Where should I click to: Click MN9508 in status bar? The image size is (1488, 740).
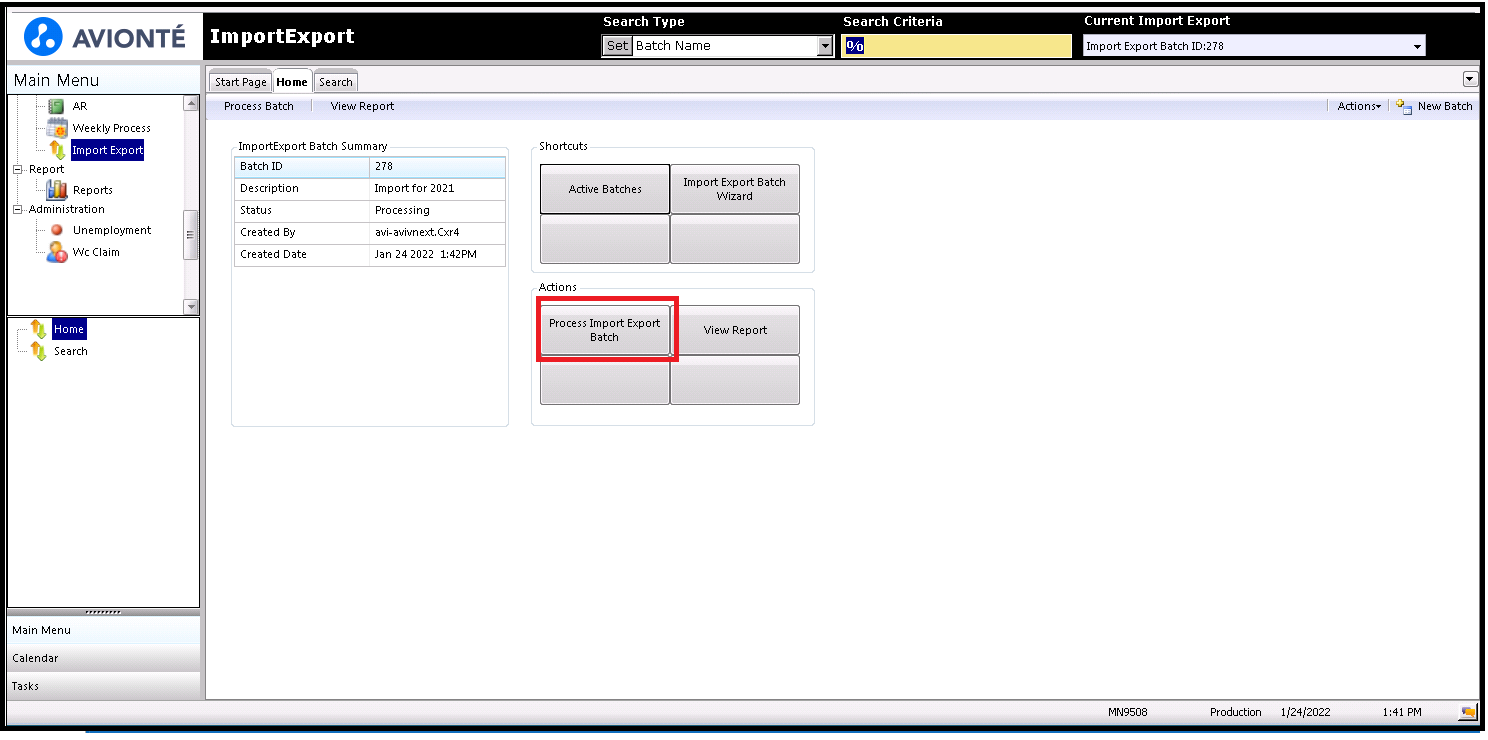click(x=1128, y=712)
